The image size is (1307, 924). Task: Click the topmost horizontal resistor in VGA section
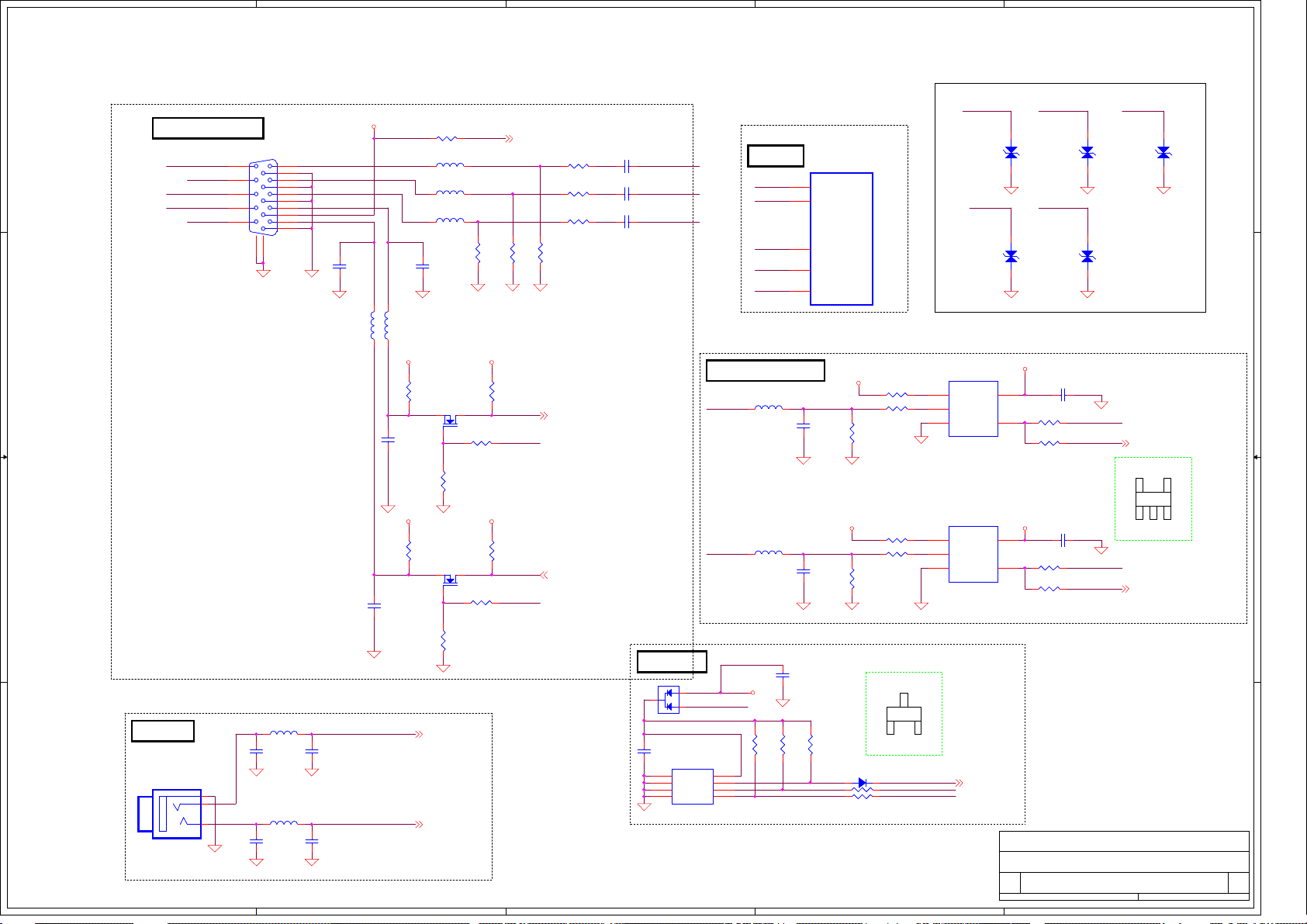tap(447, 139)
